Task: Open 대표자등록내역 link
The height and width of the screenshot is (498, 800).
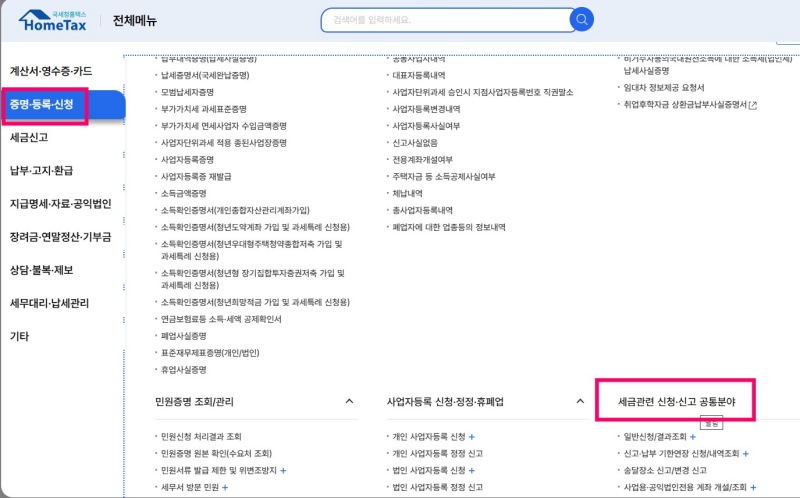Action: point(418,75)
